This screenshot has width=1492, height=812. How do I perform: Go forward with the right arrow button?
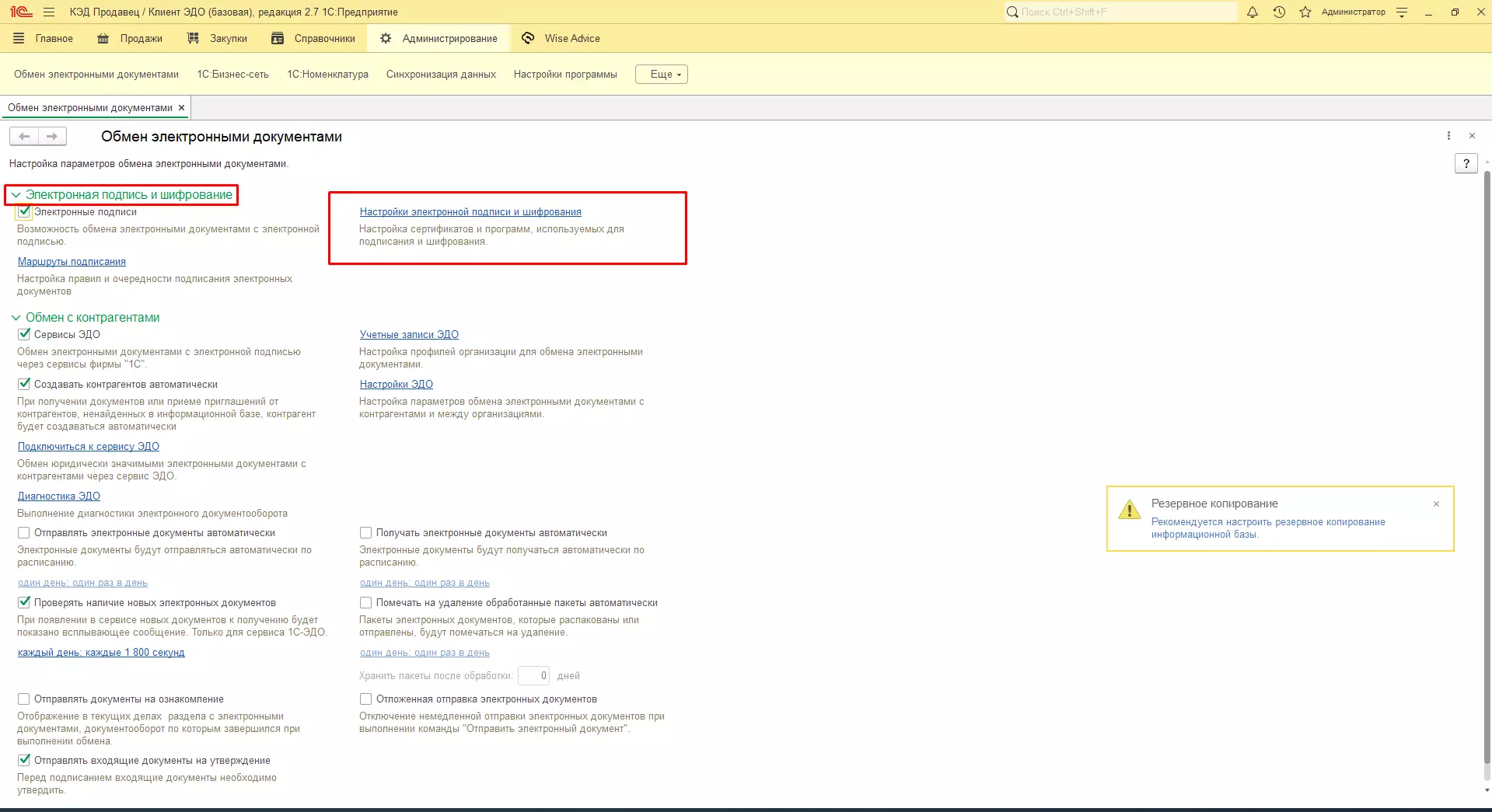tap(52, 136)
